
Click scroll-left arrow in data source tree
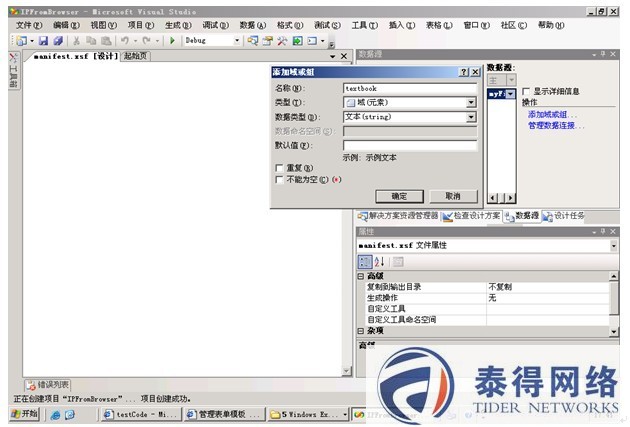tap(493, 198)
